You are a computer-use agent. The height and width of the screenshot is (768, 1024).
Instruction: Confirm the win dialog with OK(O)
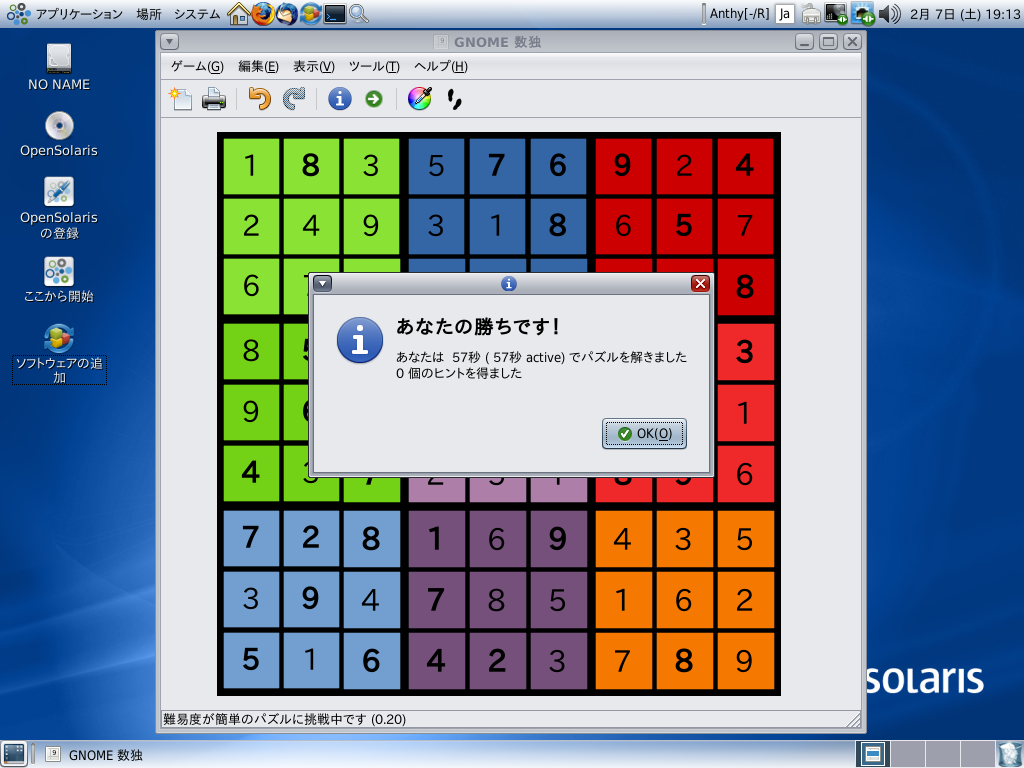[x=644, y=434]
